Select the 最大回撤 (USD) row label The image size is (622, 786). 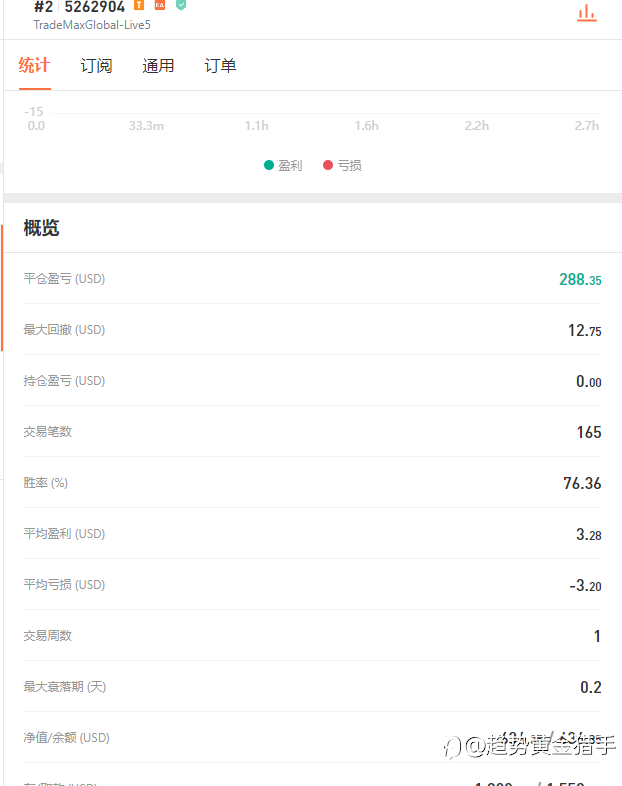[x=64, y=330]
